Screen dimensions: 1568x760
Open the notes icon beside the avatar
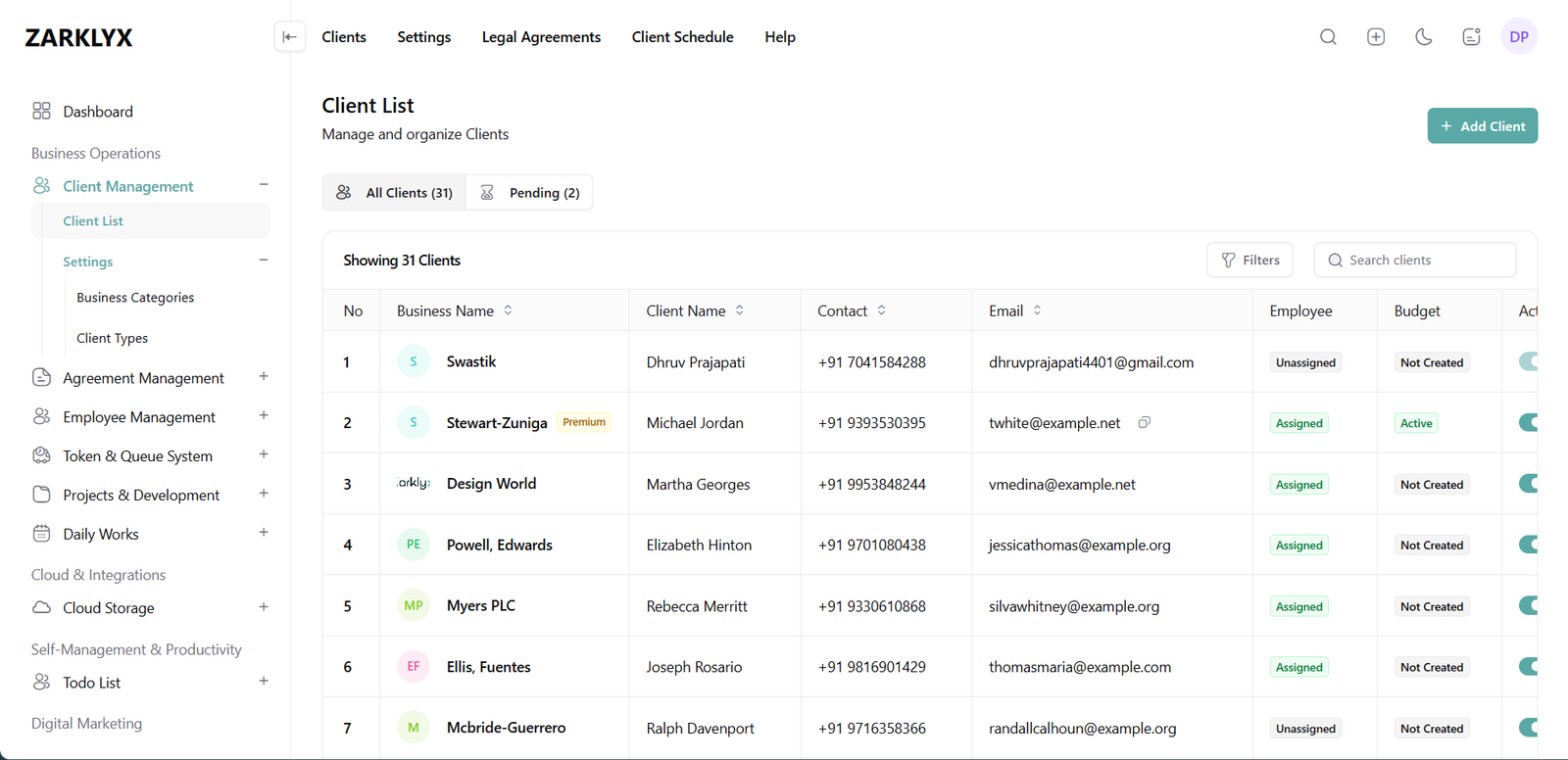1471,37
